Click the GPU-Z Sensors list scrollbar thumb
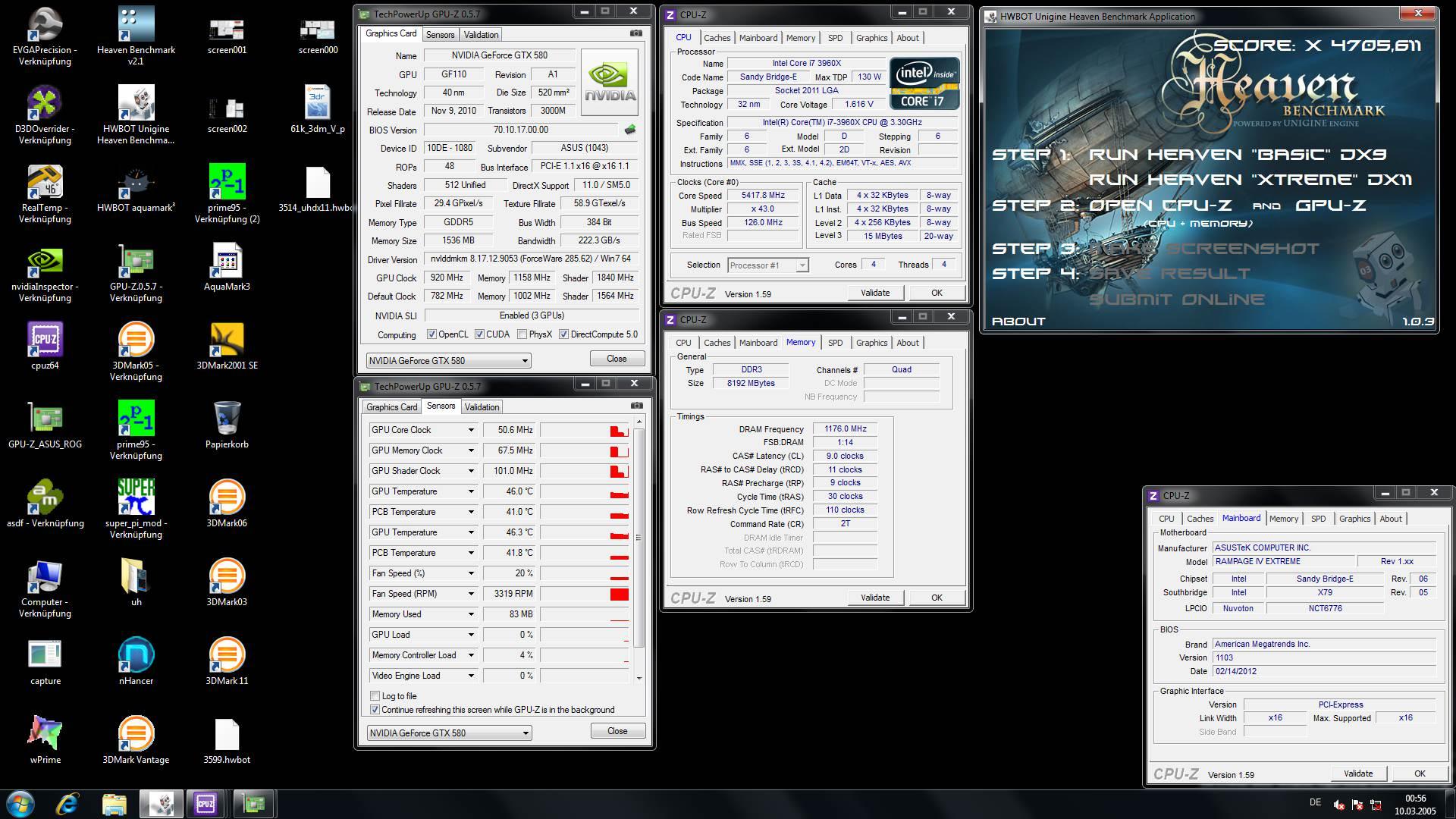 (x=639, y=537)
